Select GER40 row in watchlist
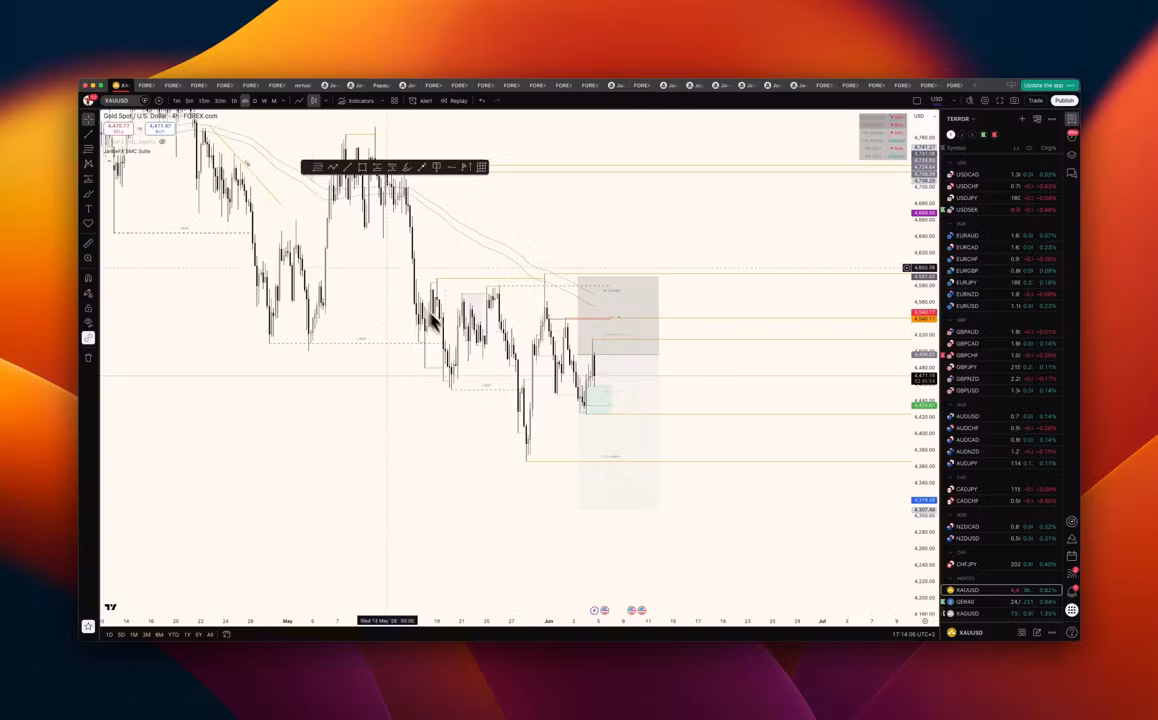The image size is (1158, 720). 1001,602
